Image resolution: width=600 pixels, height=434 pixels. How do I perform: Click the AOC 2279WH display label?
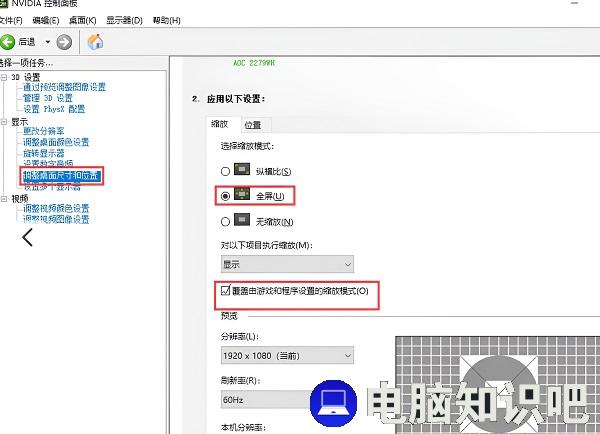[254, 63]
